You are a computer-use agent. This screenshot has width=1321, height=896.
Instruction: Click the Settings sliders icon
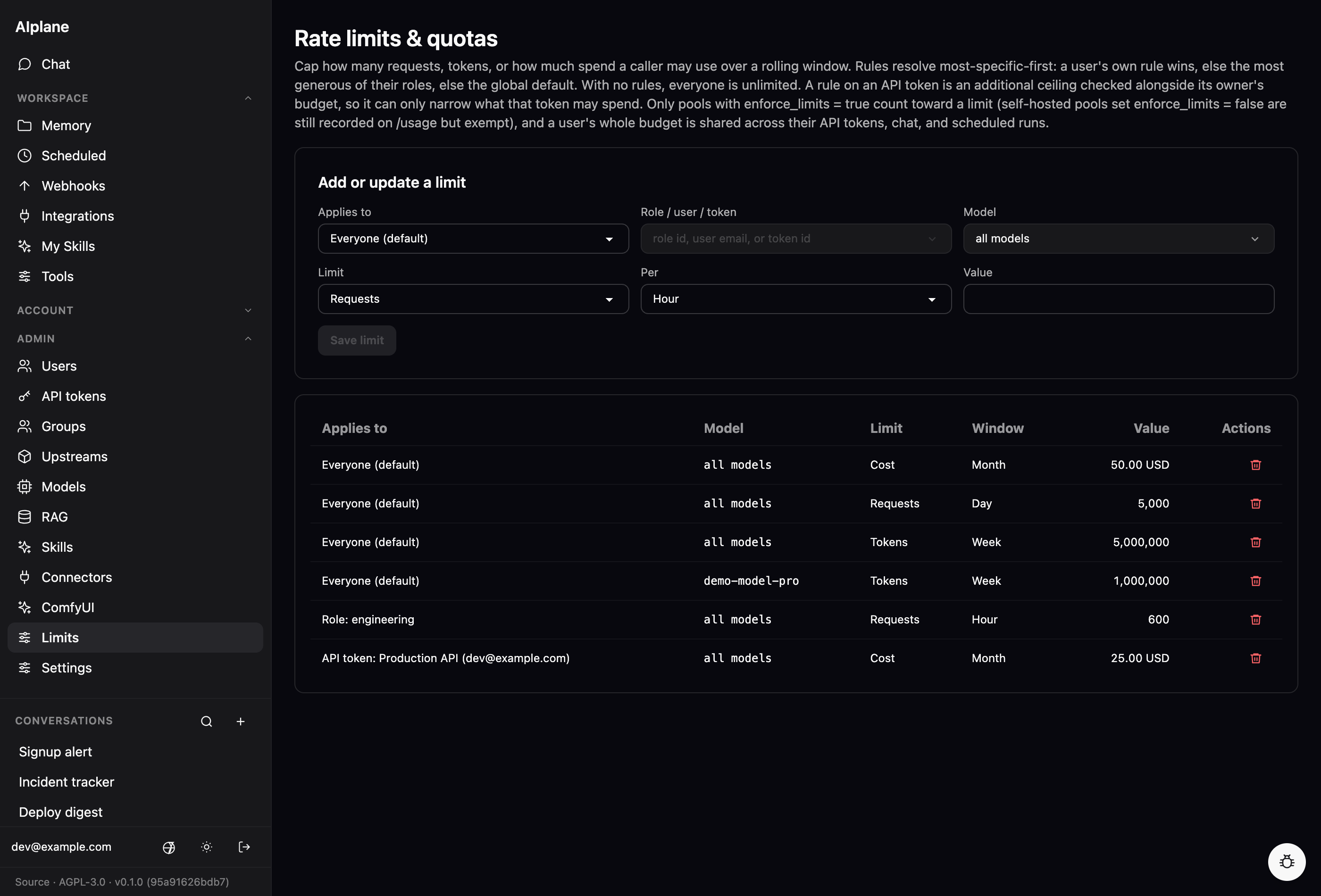pyautogui.click(x=25, y=668)
